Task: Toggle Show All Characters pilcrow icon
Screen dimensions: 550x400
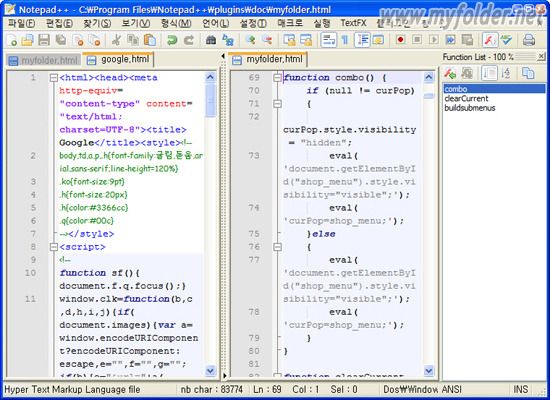Action: point(345,40)
